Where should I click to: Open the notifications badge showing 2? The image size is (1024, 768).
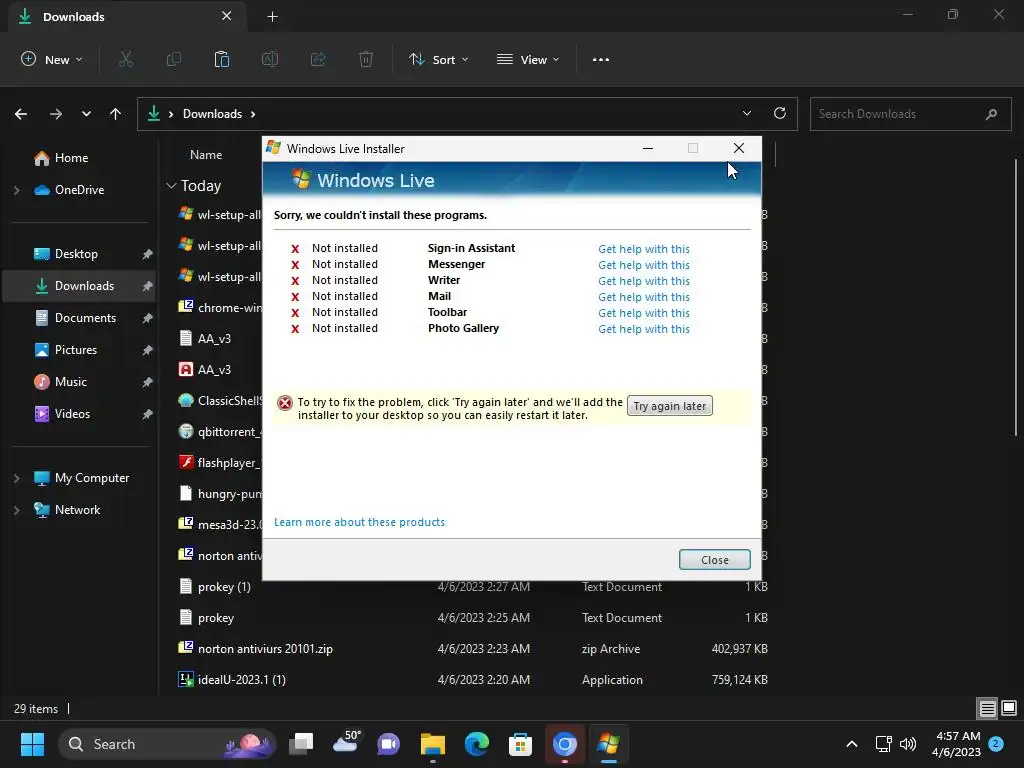coord(996,744)
